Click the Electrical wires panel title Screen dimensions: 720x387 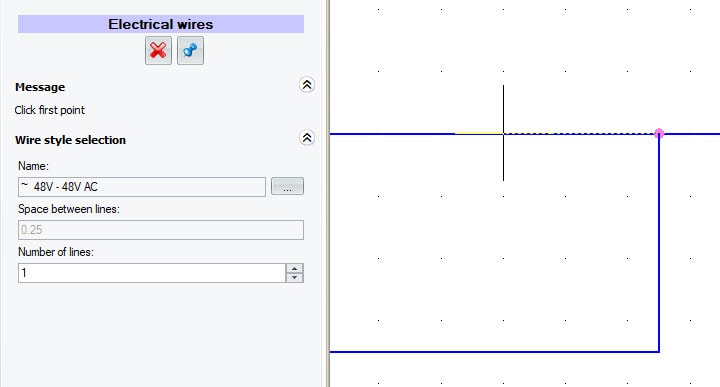pos(161,24)
